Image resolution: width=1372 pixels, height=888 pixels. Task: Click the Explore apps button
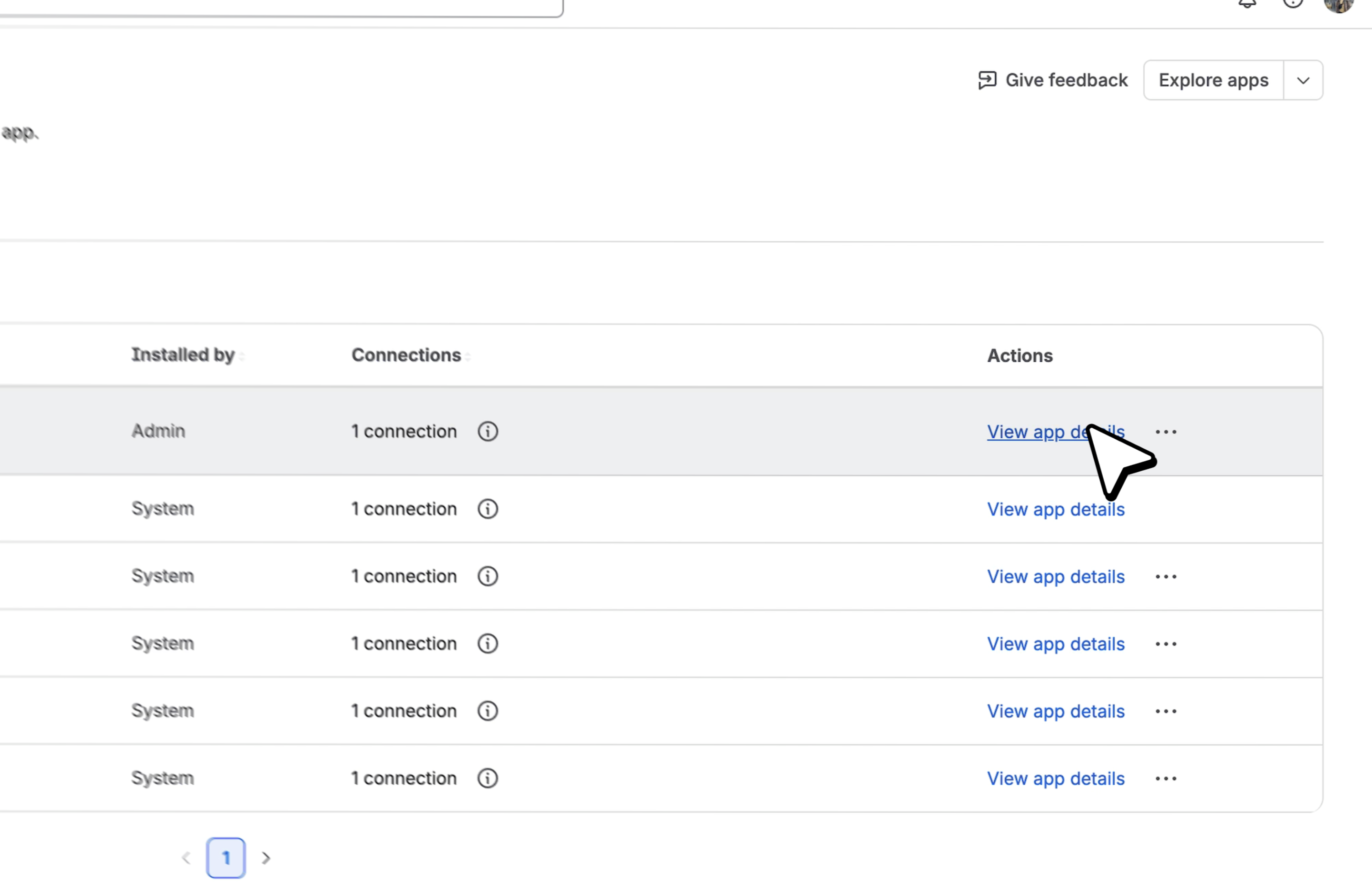[x=1214, y=80]
